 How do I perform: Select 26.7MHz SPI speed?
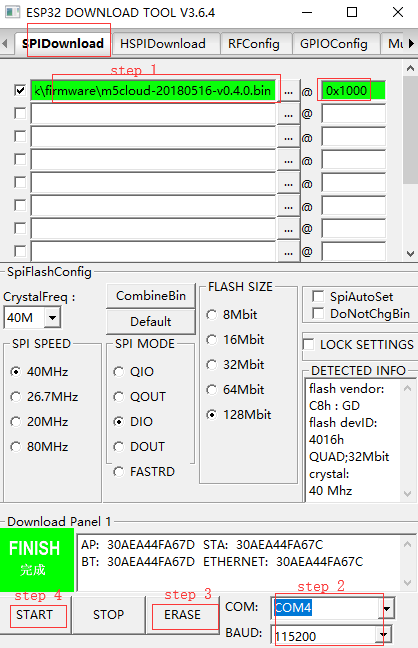[16, 397]
